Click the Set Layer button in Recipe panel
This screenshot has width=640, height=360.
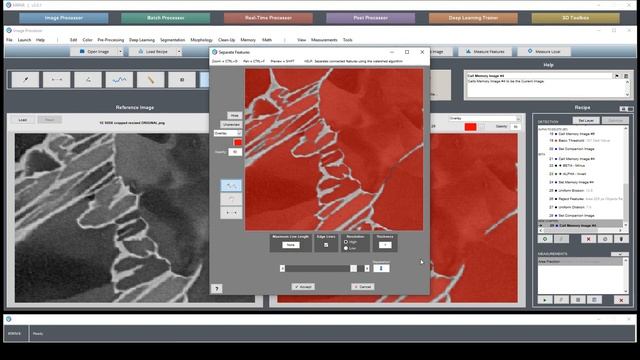coord(586,120)
